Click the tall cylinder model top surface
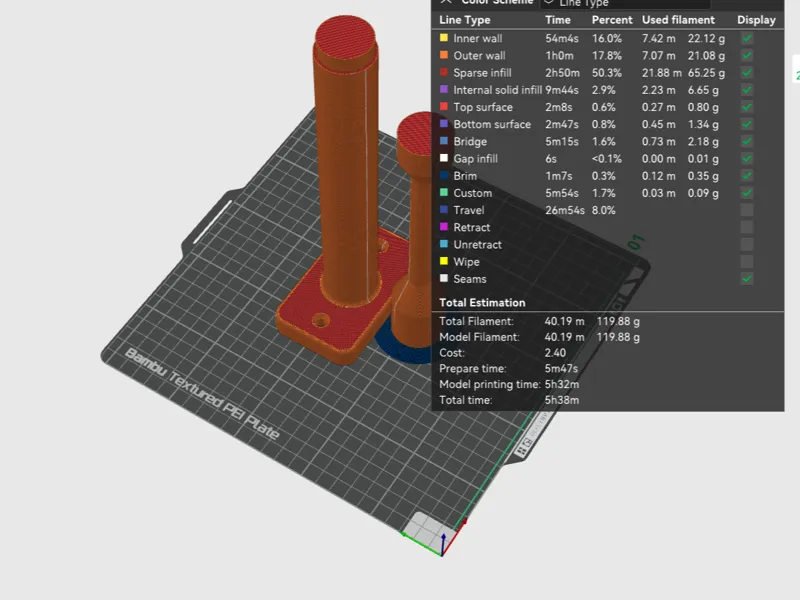This screenshot has height=600, width=800. (x=345, y=37)
